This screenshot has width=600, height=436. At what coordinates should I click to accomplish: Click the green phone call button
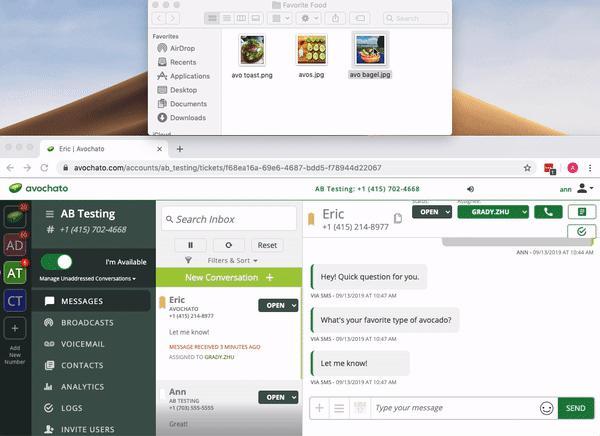(548, 212)
